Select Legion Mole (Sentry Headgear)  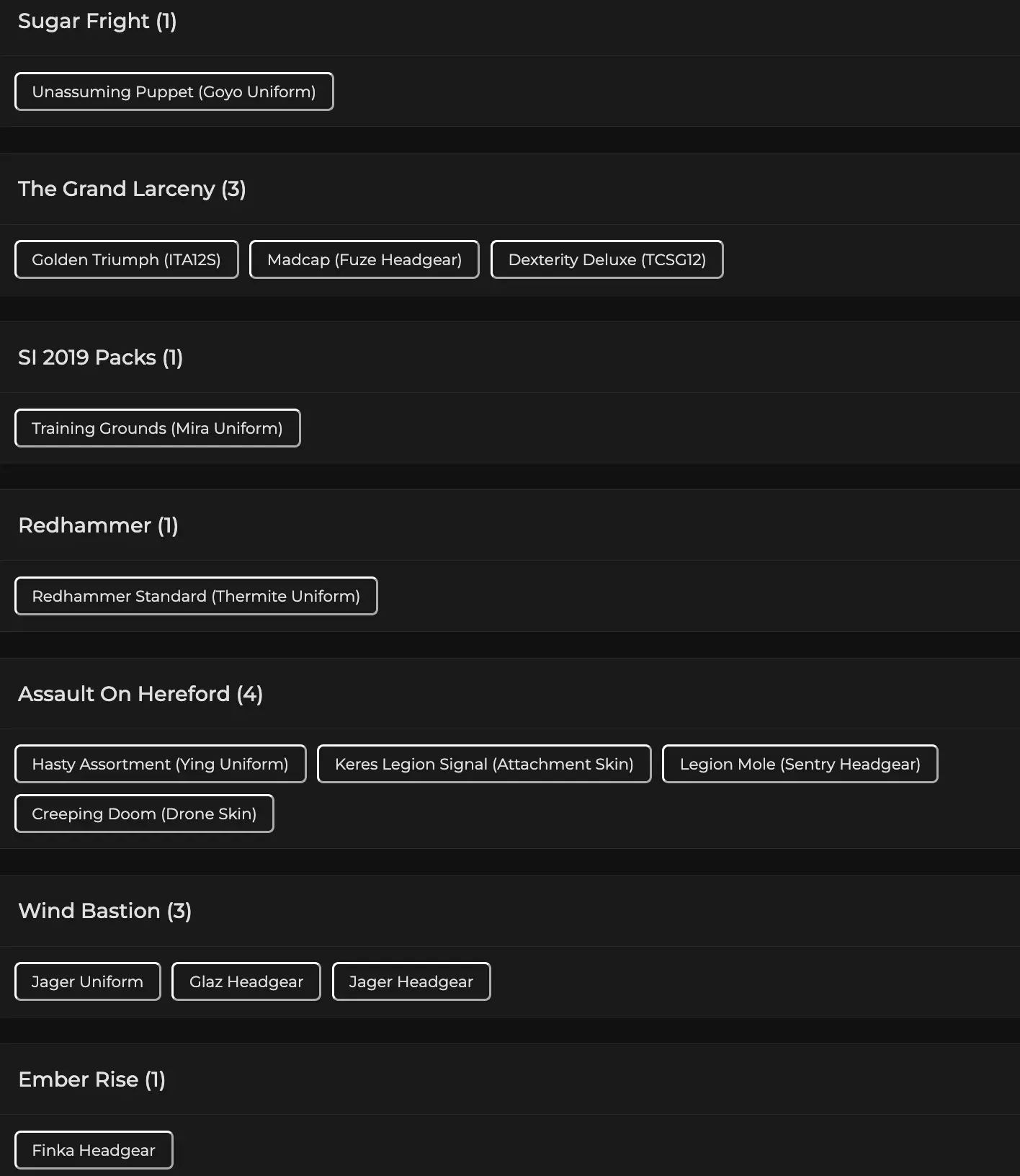800,764
